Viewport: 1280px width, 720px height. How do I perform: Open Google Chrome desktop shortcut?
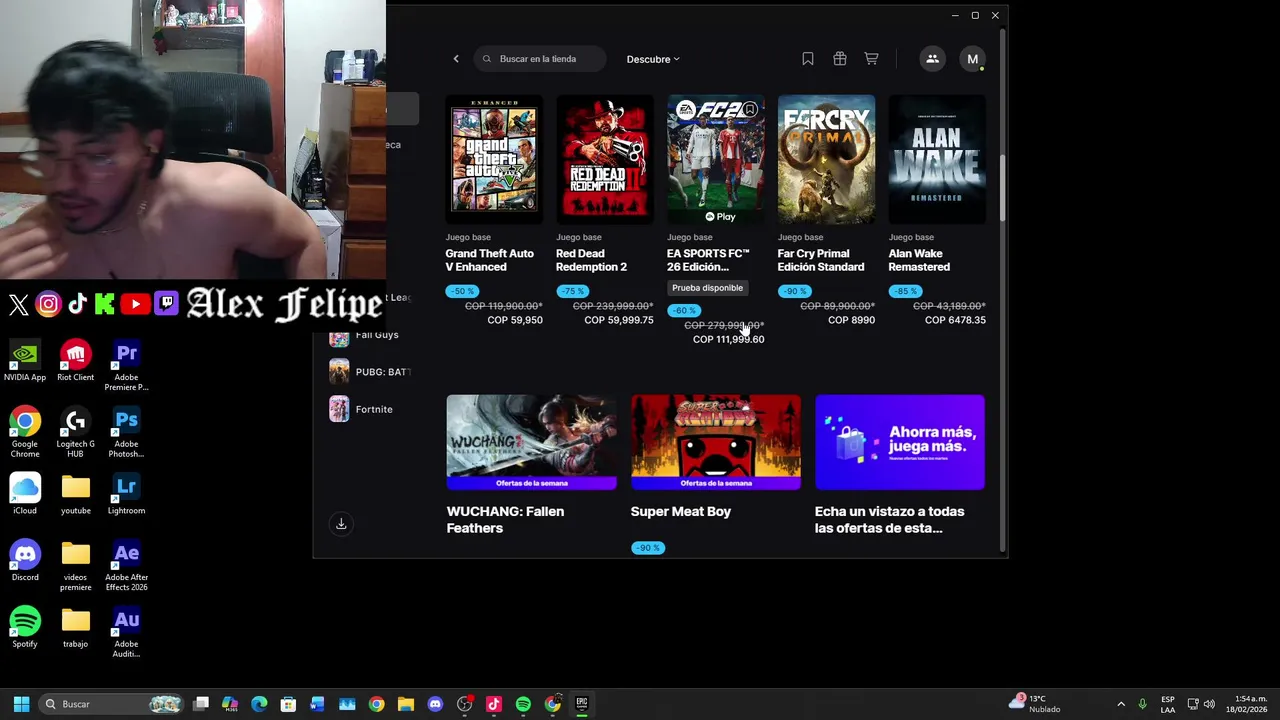click(25, 433)
